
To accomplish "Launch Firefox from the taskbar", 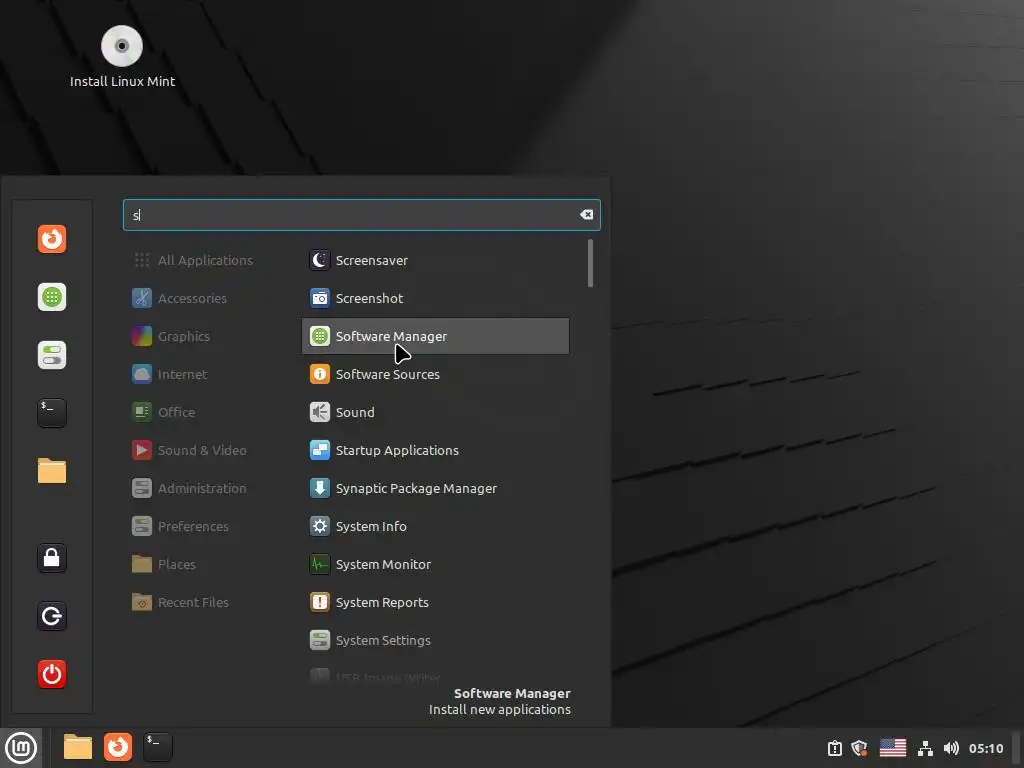I will 118,748.
